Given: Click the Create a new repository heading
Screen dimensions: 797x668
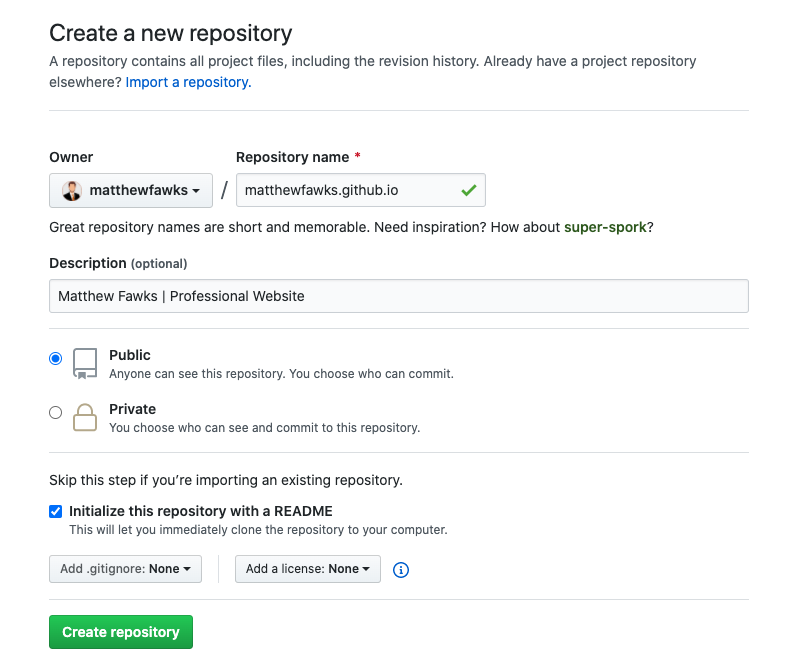Looking at the screenshot, I should click(x=171, y=34).
